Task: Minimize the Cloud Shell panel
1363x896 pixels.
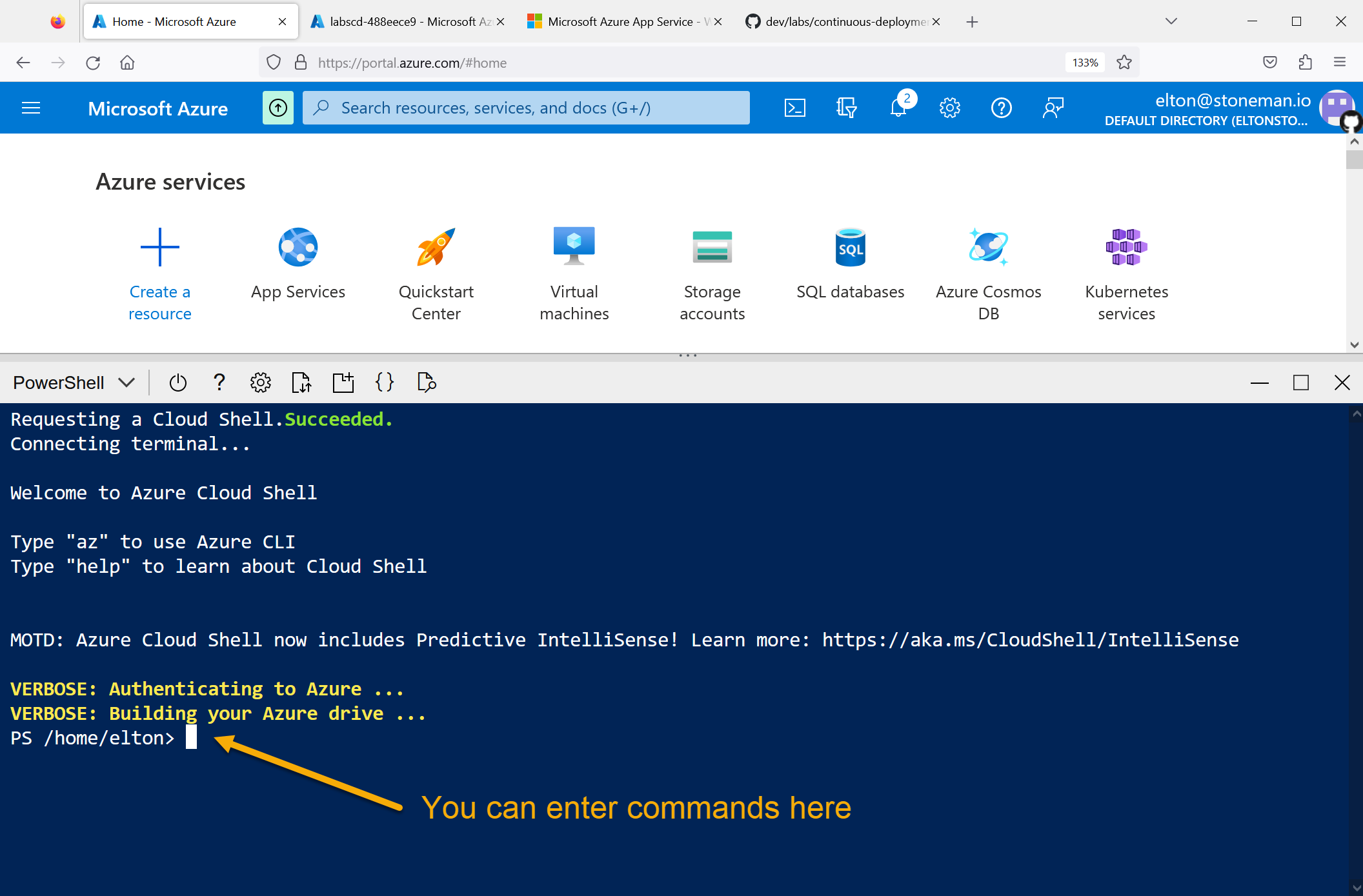Action: pyautogui.click(x=1259, y=383)
